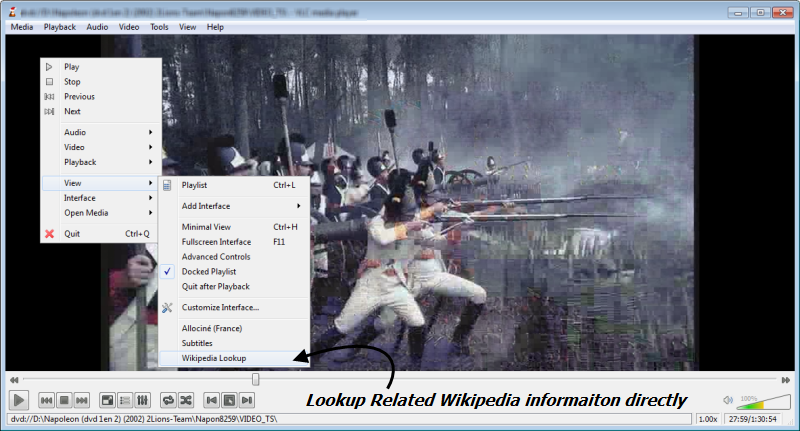Click the Next icon in context menu
This screenshot has width=800, height=431.
(x=49, y=111)
